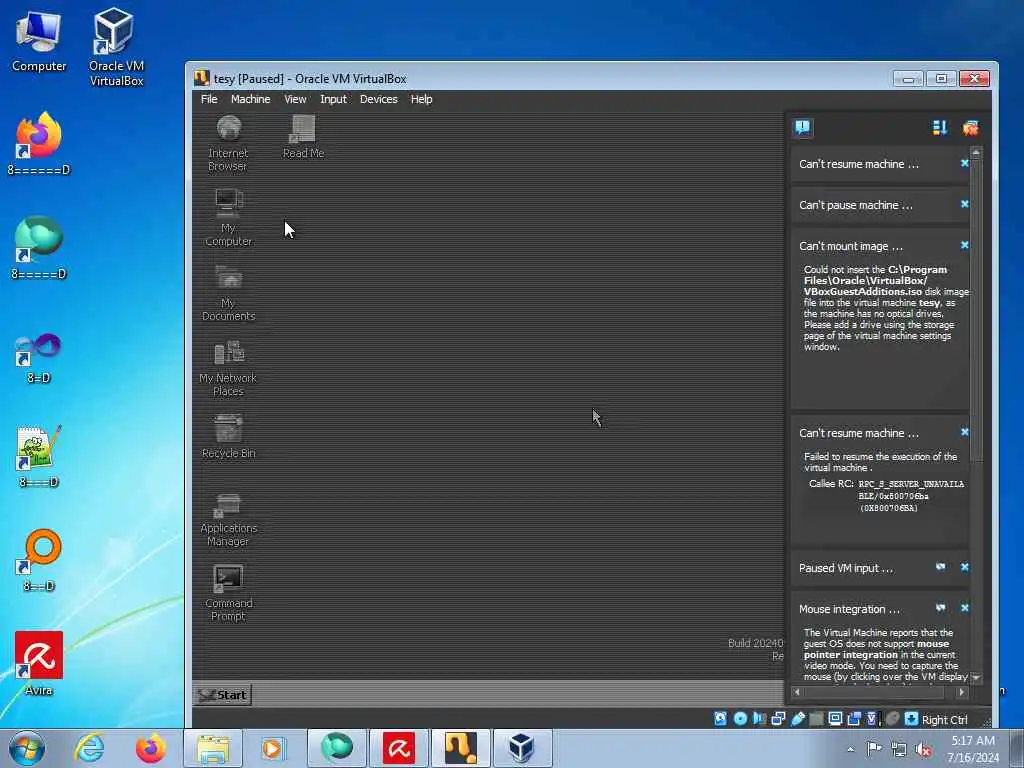Toggle don't-show-again for Paused VM input
The image size is (1024, 768).
[x=940, y=567]
